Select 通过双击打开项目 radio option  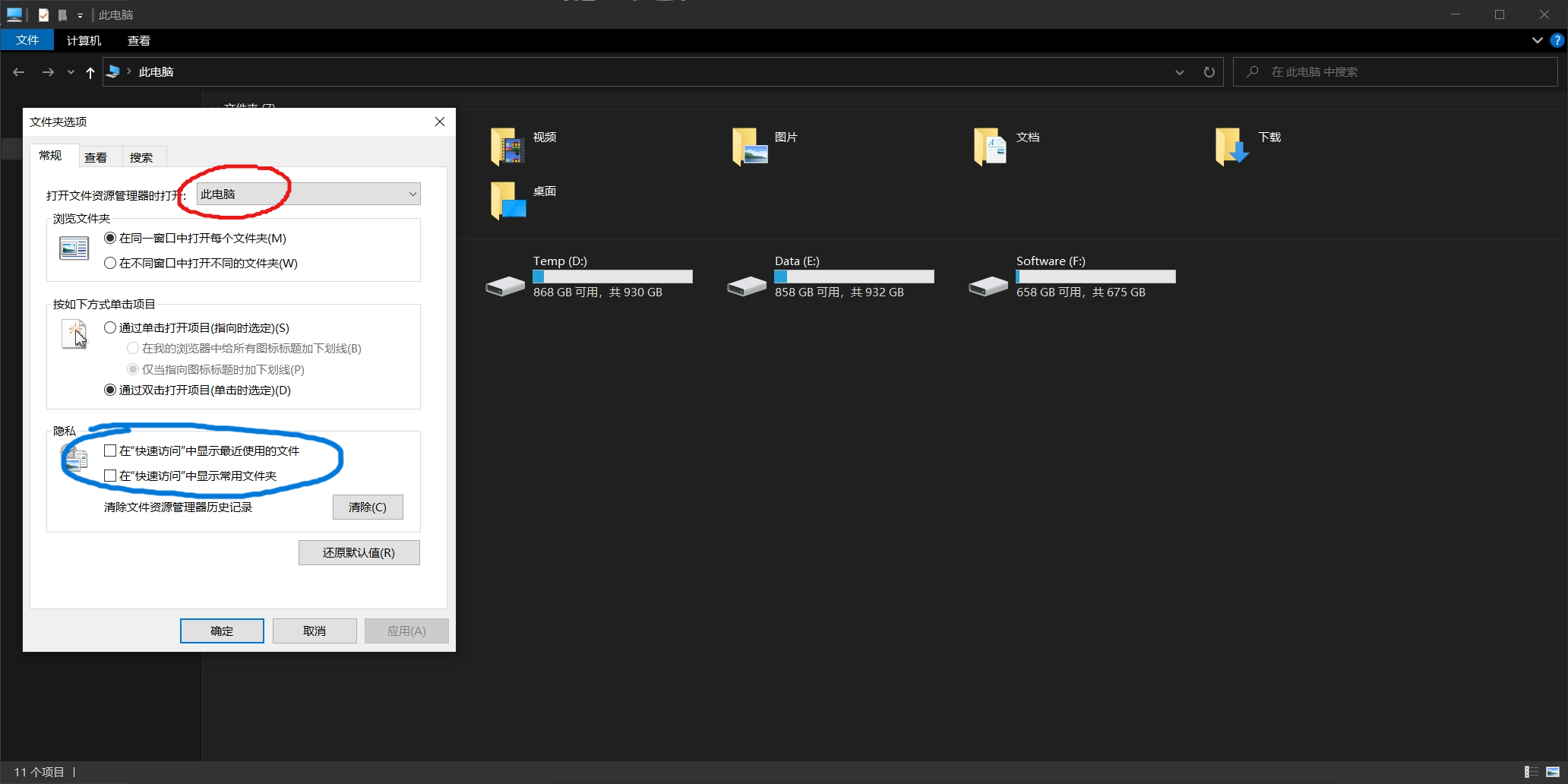110,390
